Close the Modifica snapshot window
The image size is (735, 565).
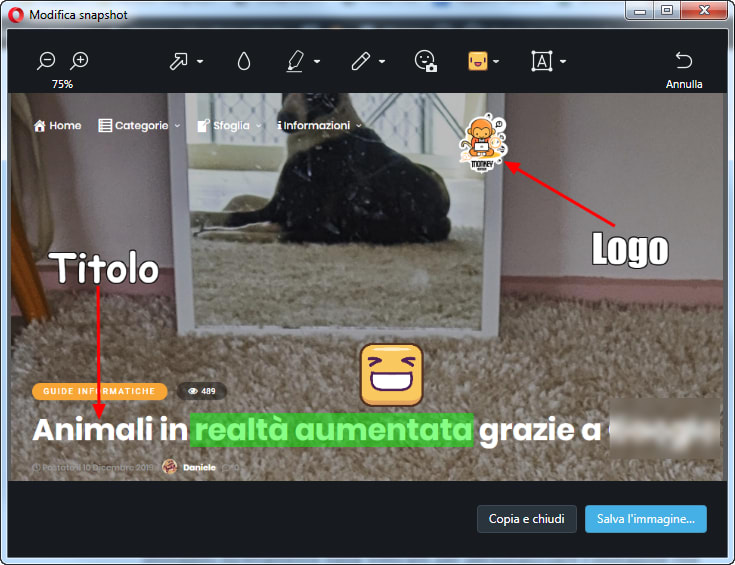[704, 10]
